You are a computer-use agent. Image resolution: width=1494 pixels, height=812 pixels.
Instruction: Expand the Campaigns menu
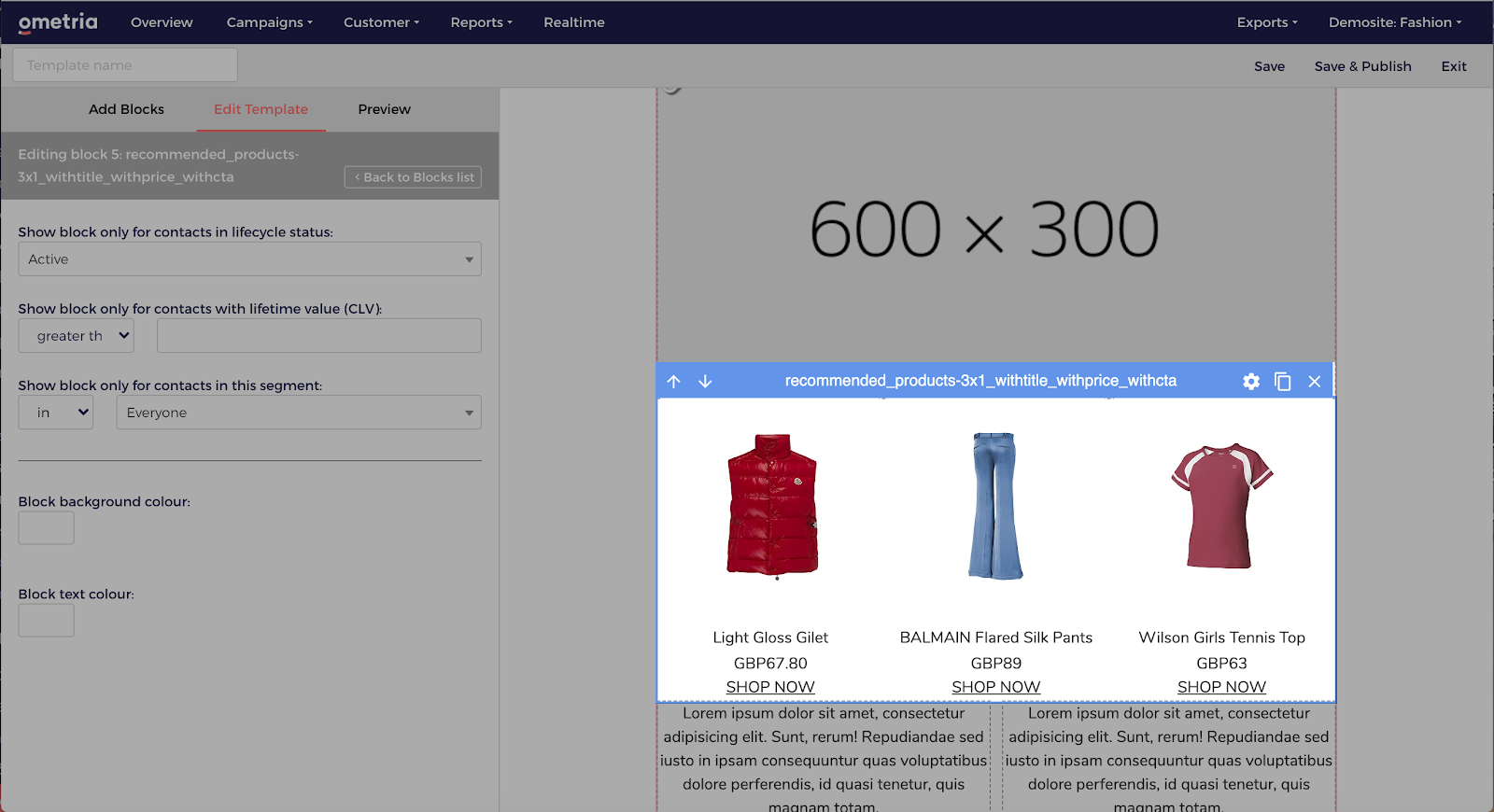270,22
